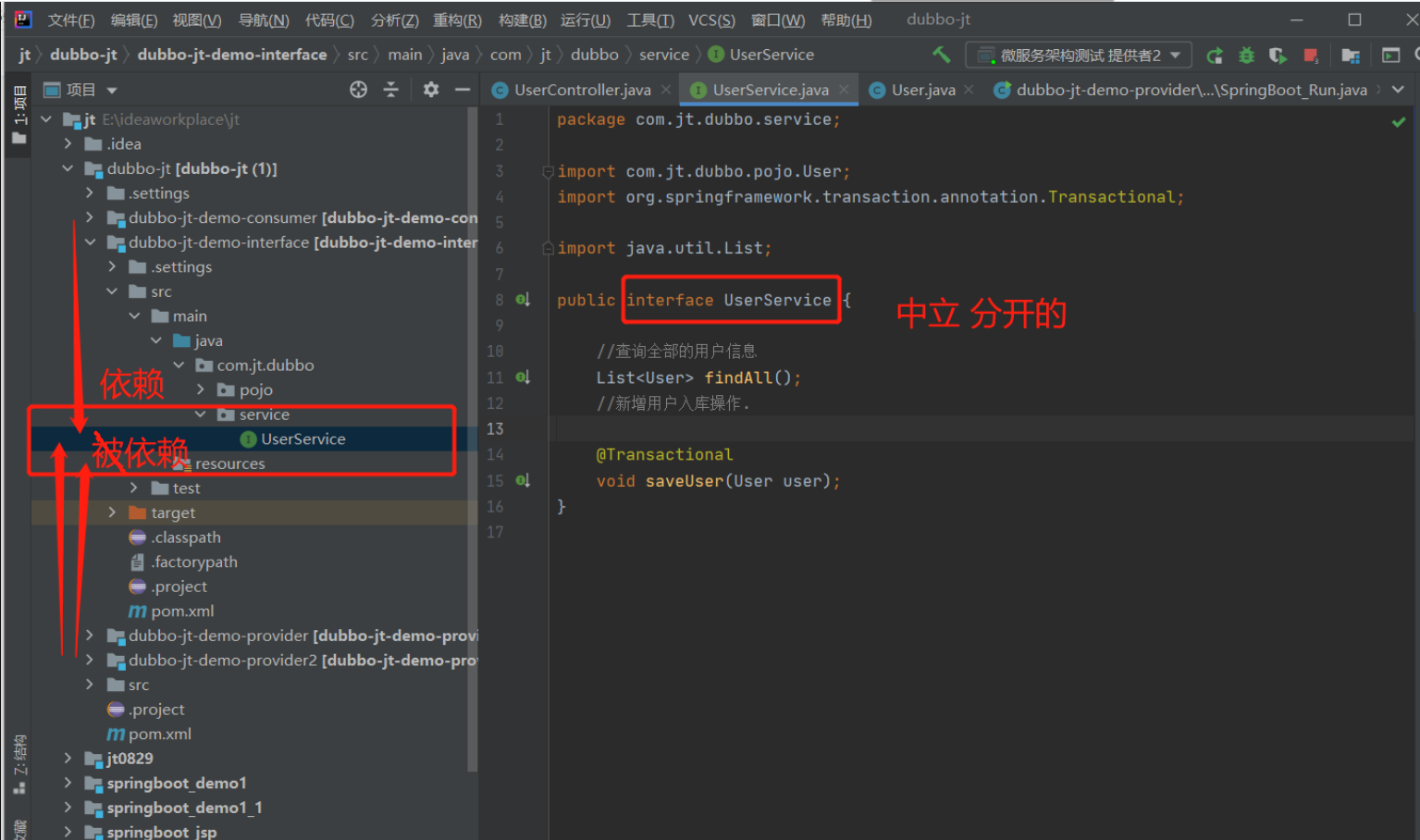Open the 窗口(W) menu
The image size is (1420, 840).
click(778, 20)
